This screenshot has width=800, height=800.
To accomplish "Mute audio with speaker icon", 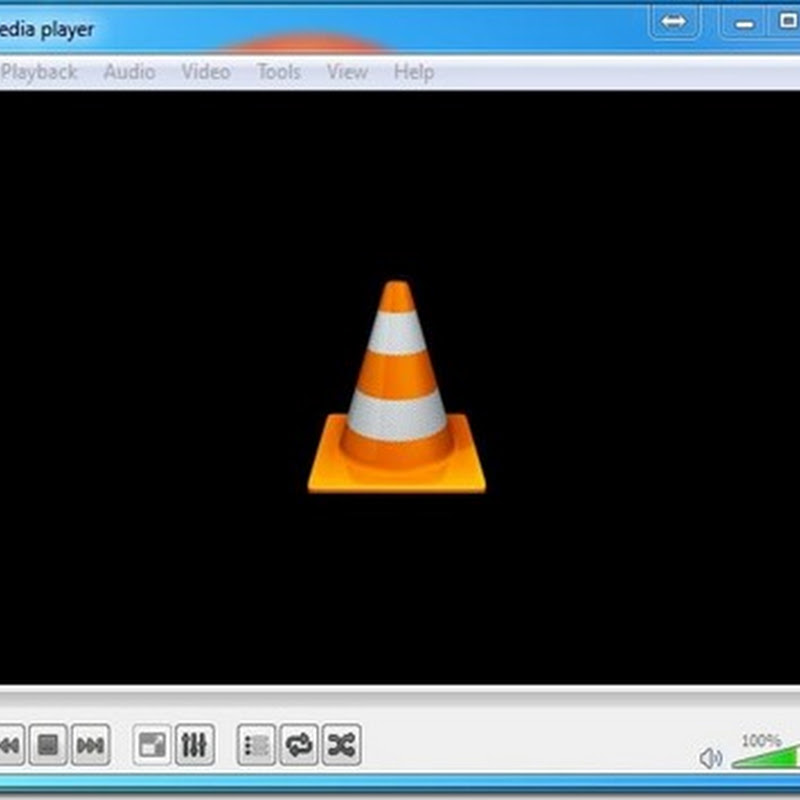I will click(710, 758).
